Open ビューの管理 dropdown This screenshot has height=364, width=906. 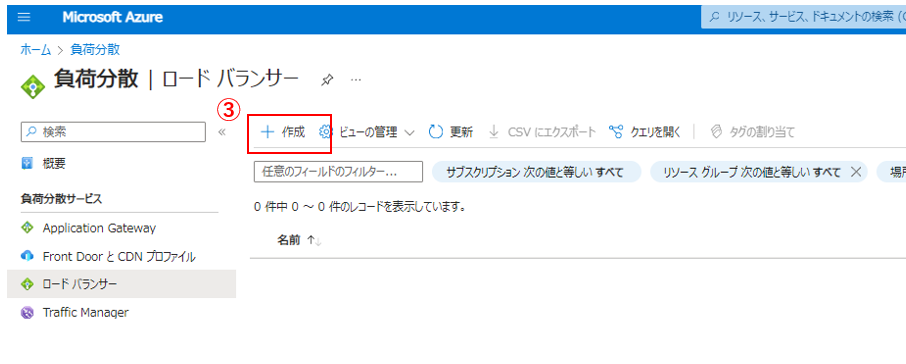(367, 132)
